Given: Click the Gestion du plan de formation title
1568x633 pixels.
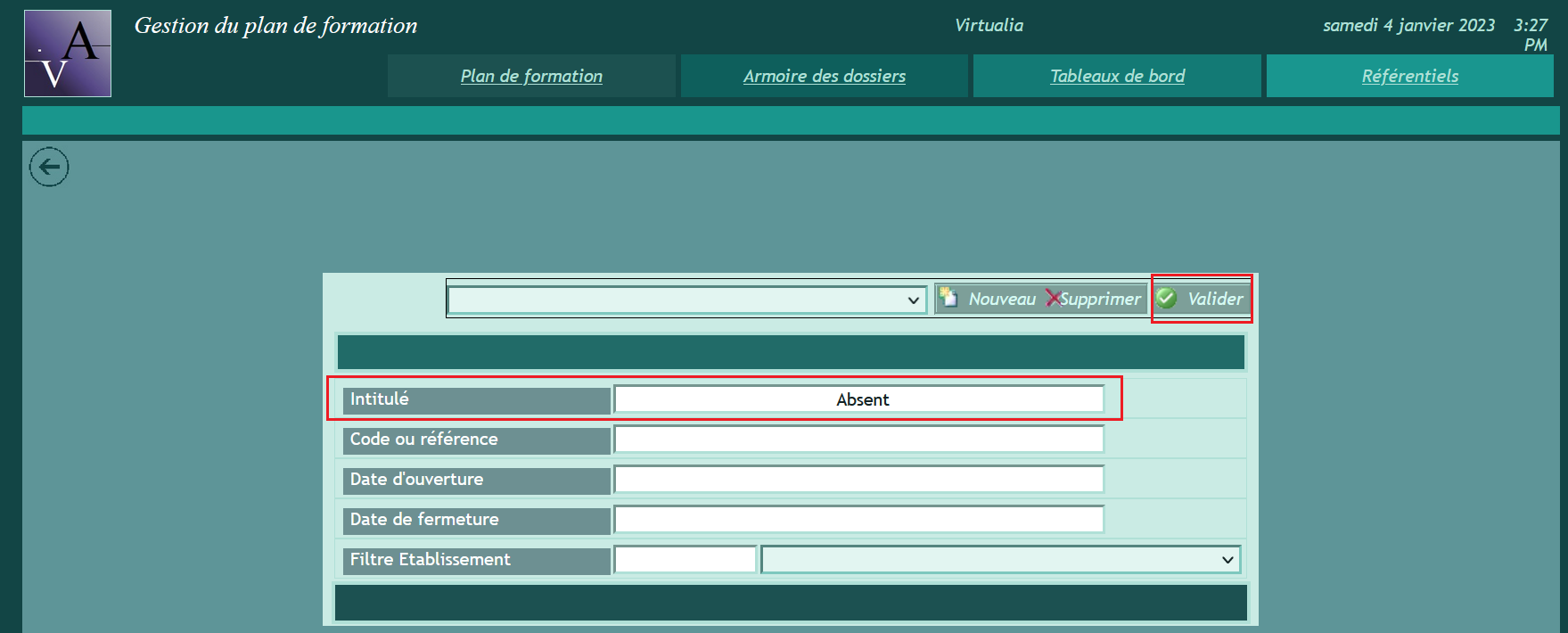Looking at the screenshot, I should click(275, 26).
